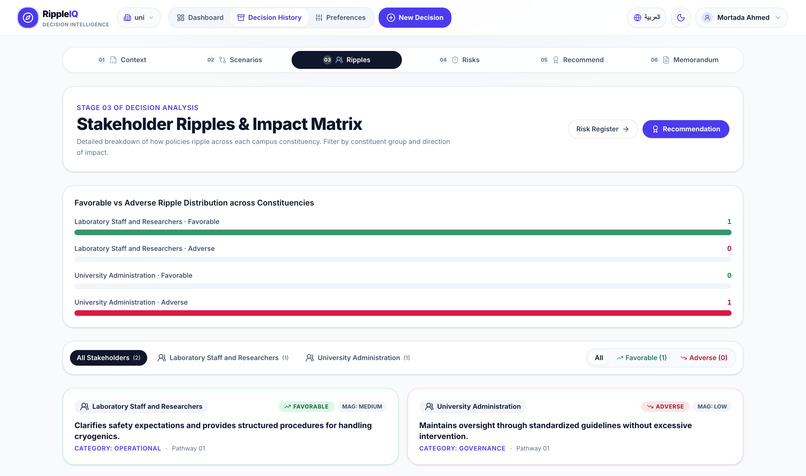Toggle dark mode with the moon icon
Screen dimensions: 806x476
[681, 17]
